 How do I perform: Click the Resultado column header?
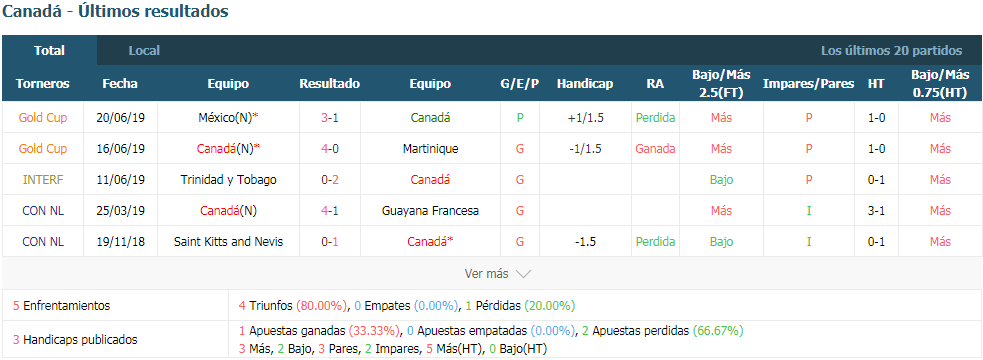pyautogui.click(x=330, y=83)
